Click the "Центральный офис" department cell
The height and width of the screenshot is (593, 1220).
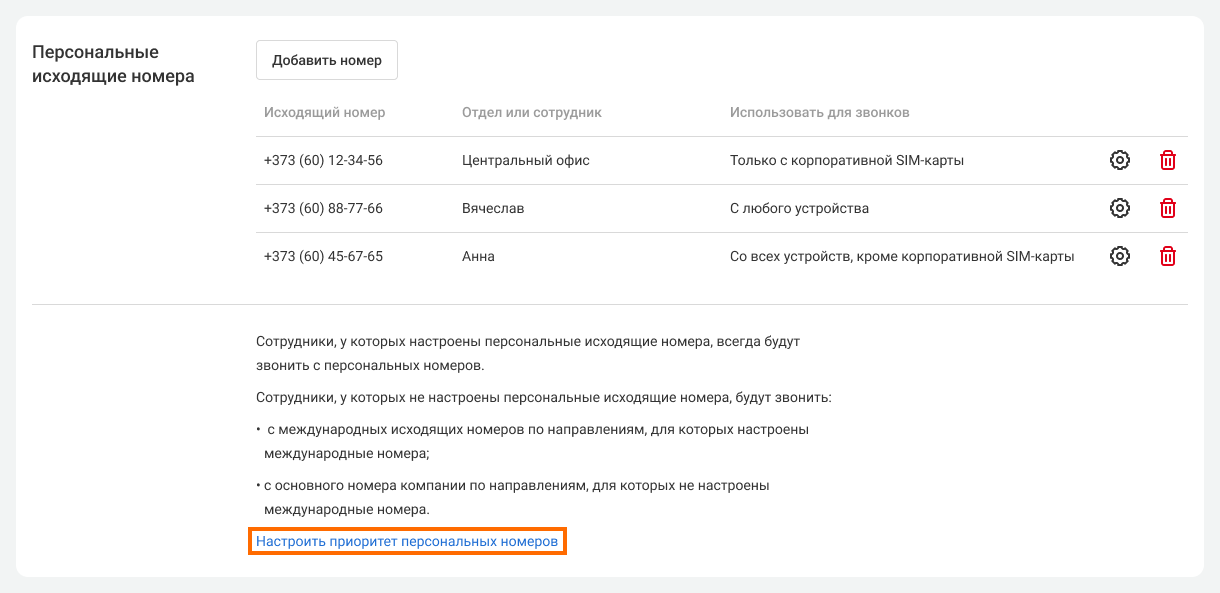(526, 160)
